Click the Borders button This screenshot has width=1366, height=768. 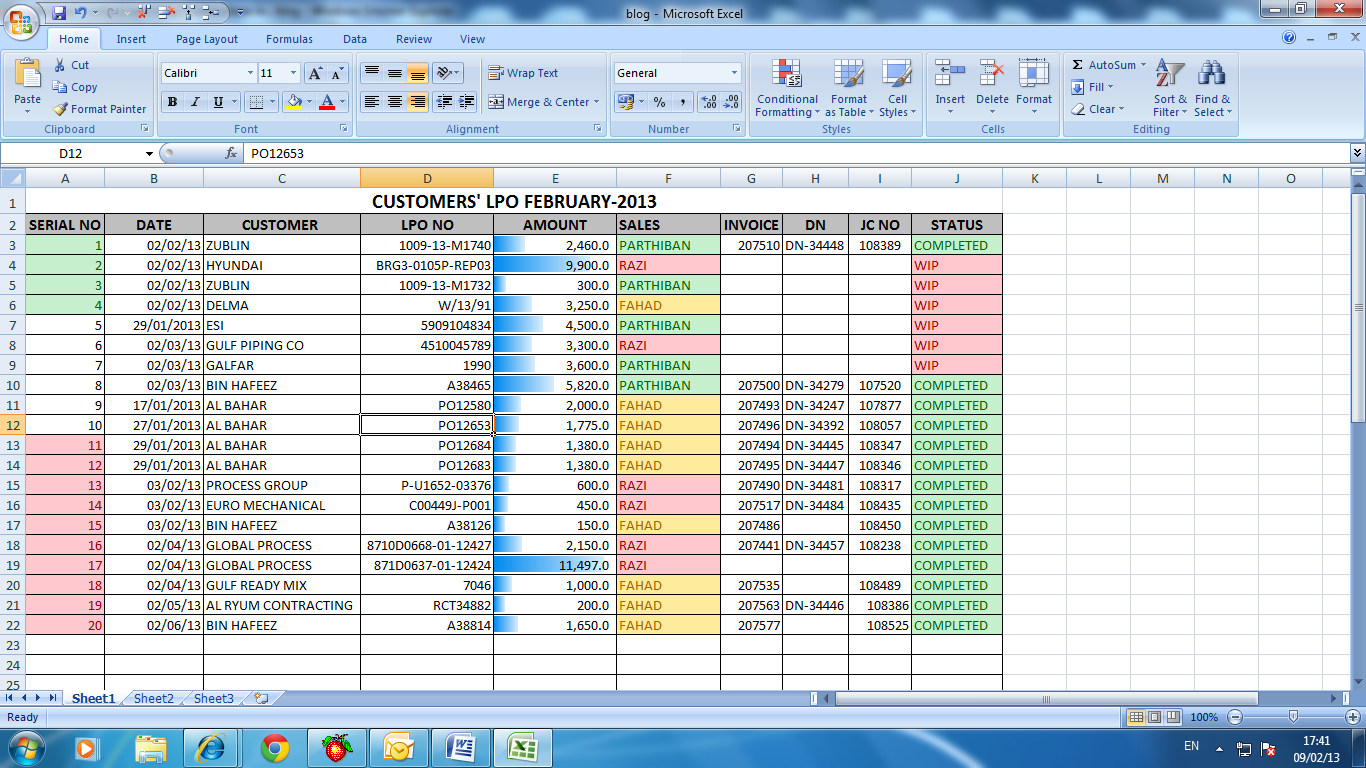point(257,102)
